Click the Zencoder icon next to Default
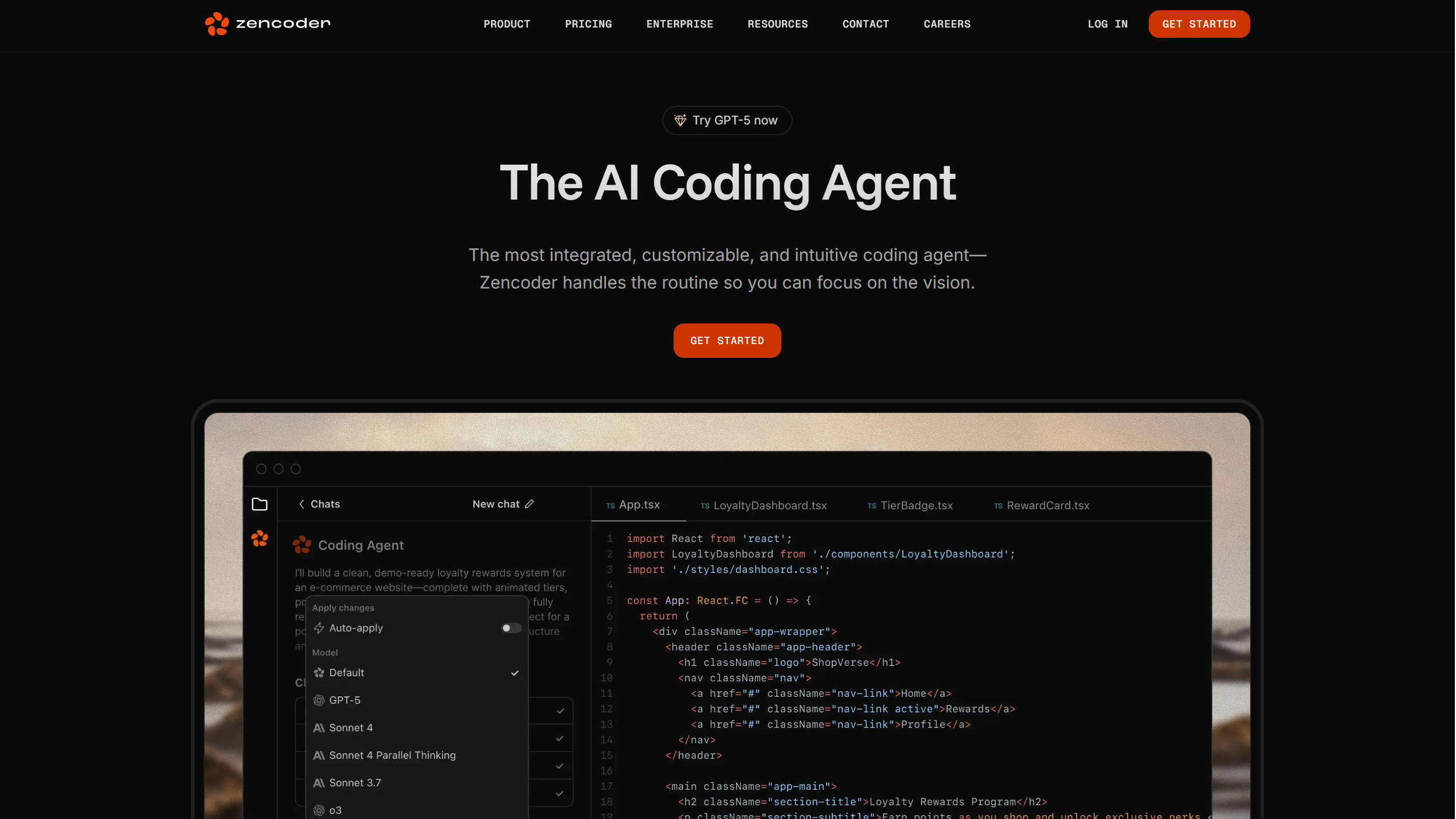The width and height of the screenshot is (1456, 819). (319, 673)
